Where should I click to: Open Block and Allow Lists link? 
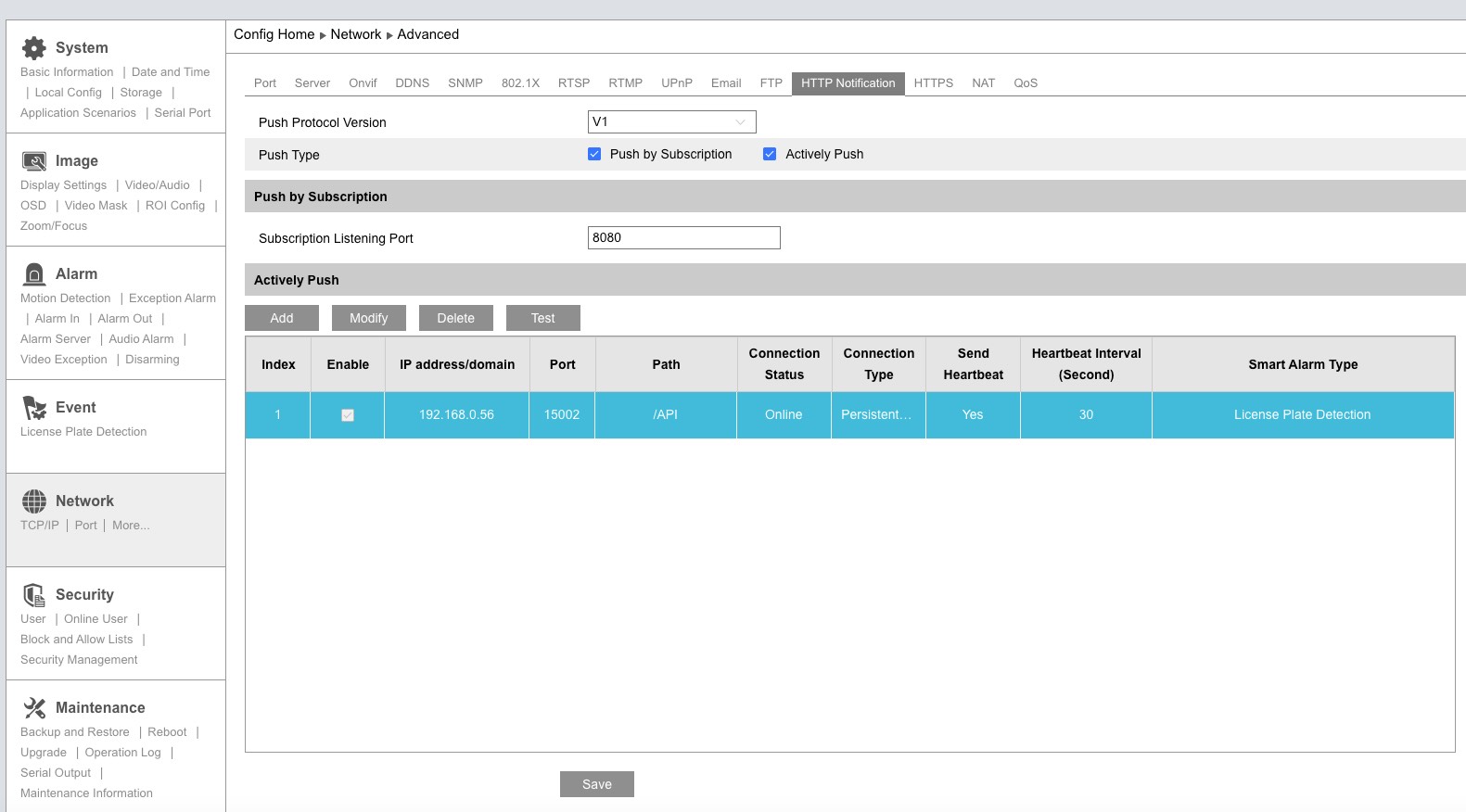pyautogui.click(x=76, y=639)
